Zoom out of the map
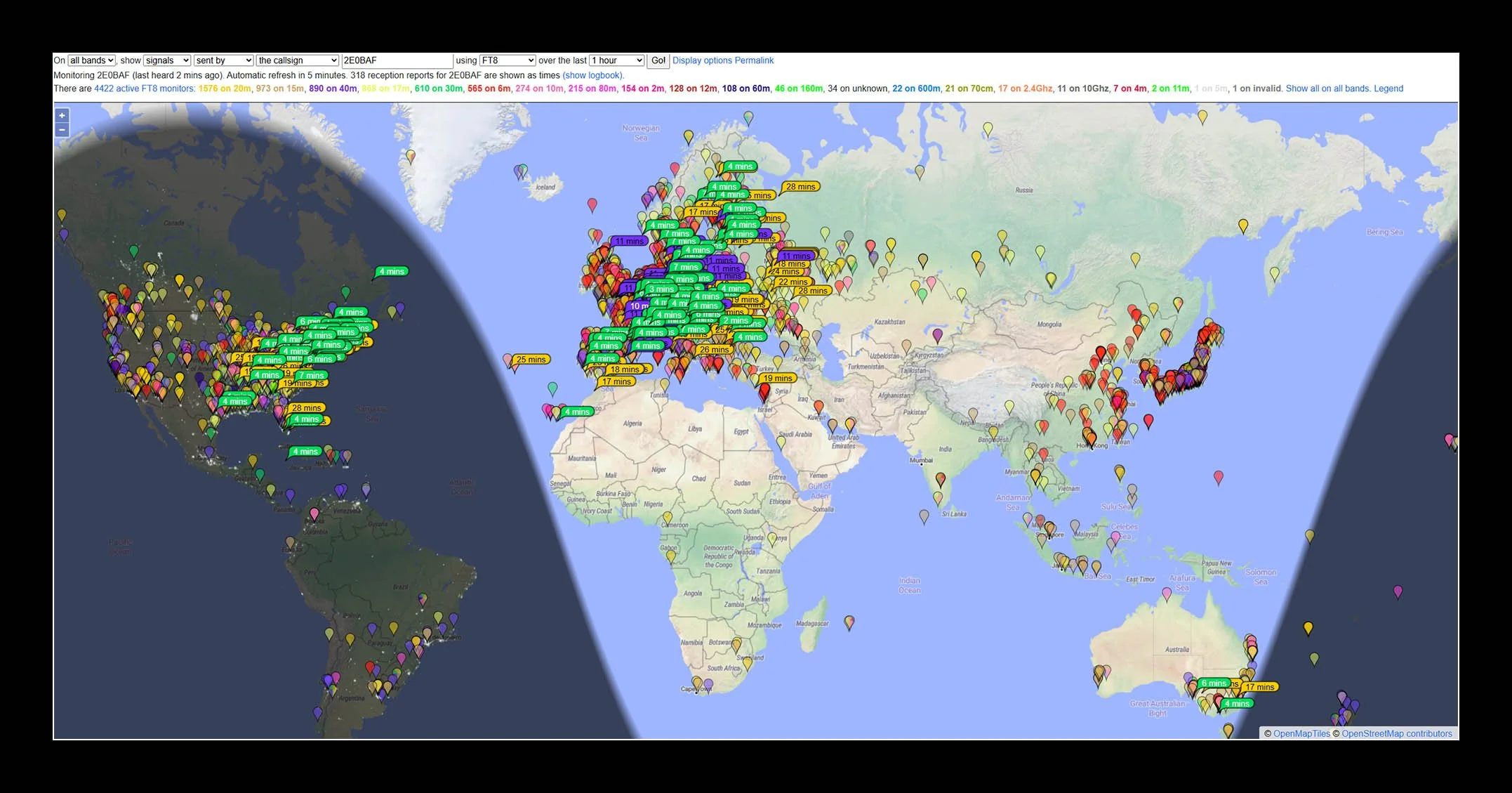This screenshot has width=1512, height=793. click(62, 130)
